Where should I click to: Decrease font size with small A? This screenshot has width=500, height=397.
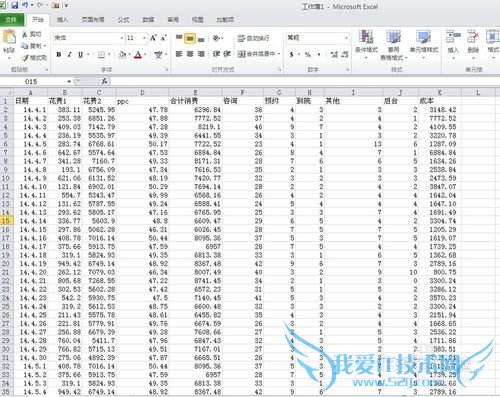tap(163, 38)
